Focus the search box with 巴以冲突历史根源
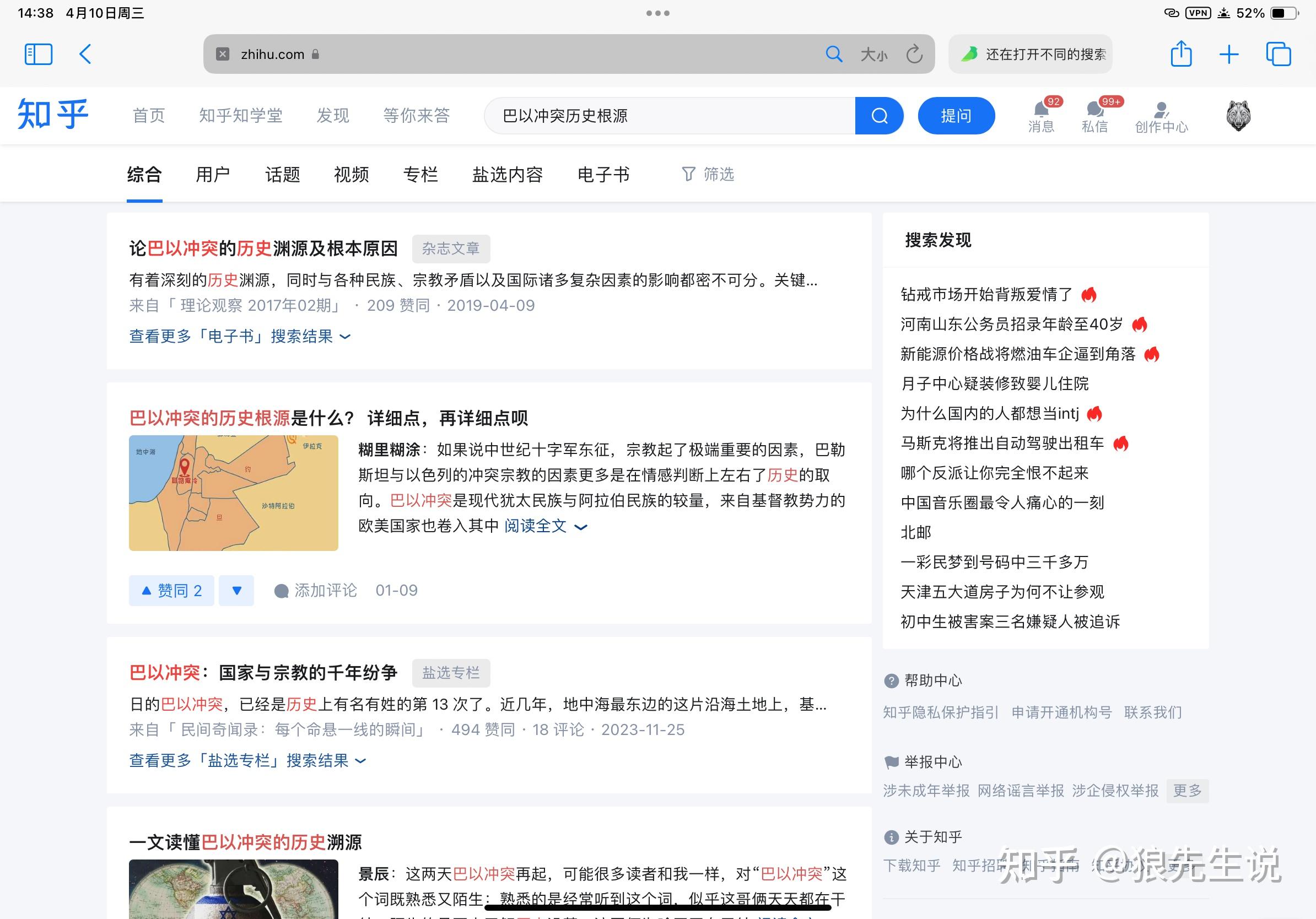The height and width of the screenshot is (919, 1316). (670, 116)
